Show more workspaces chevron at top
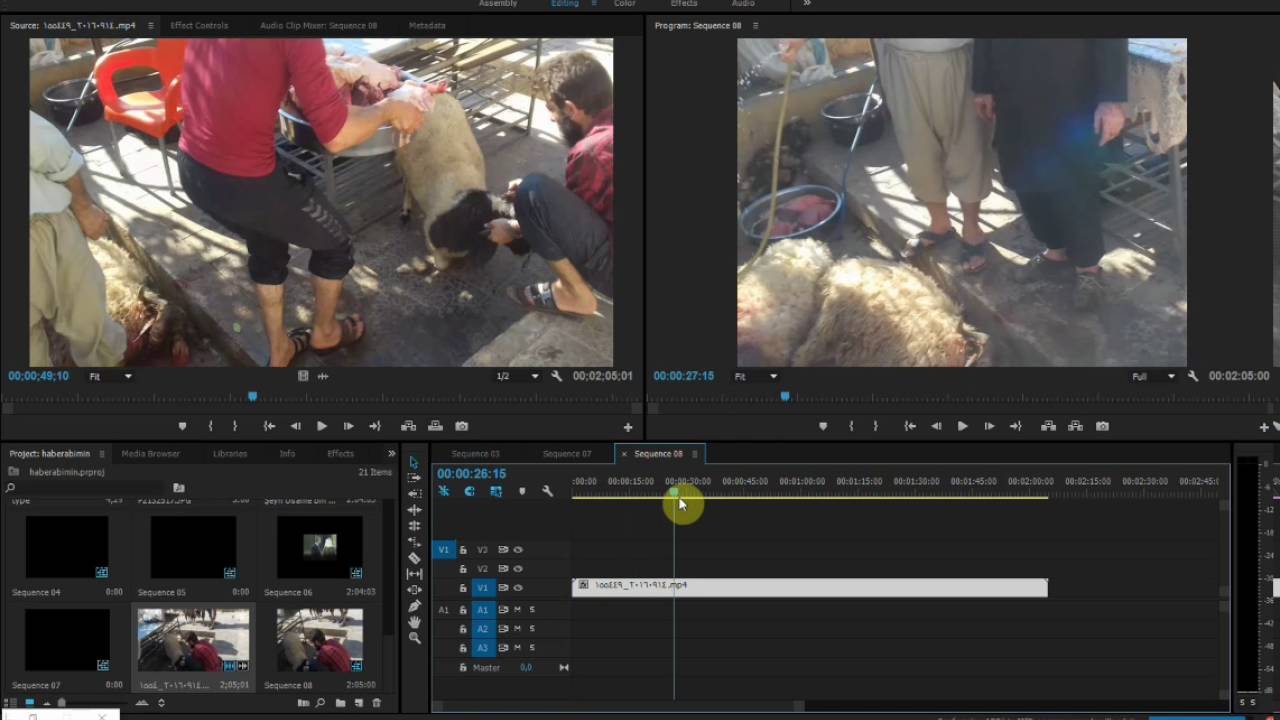The height and width of the screenshot is (720, 1280). coord(807,3)
